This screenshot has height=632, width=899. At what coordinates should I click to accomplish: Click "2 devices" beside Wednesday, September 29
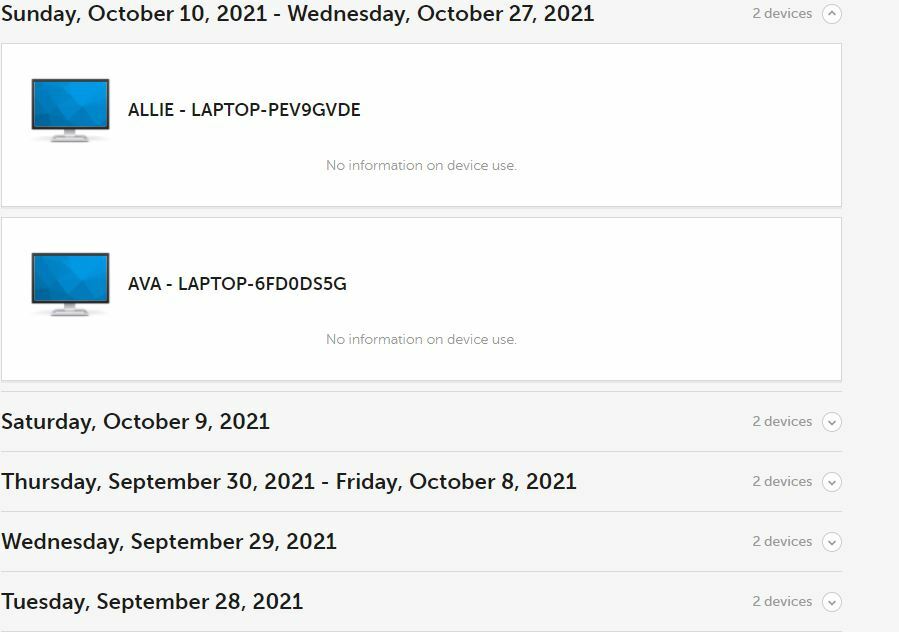(782, 542)
